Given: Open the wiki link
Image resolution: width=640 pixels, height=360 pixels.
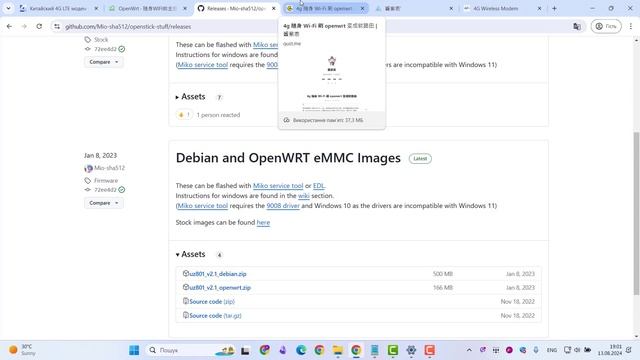Looking at the screenshot, I should (304, 196).
